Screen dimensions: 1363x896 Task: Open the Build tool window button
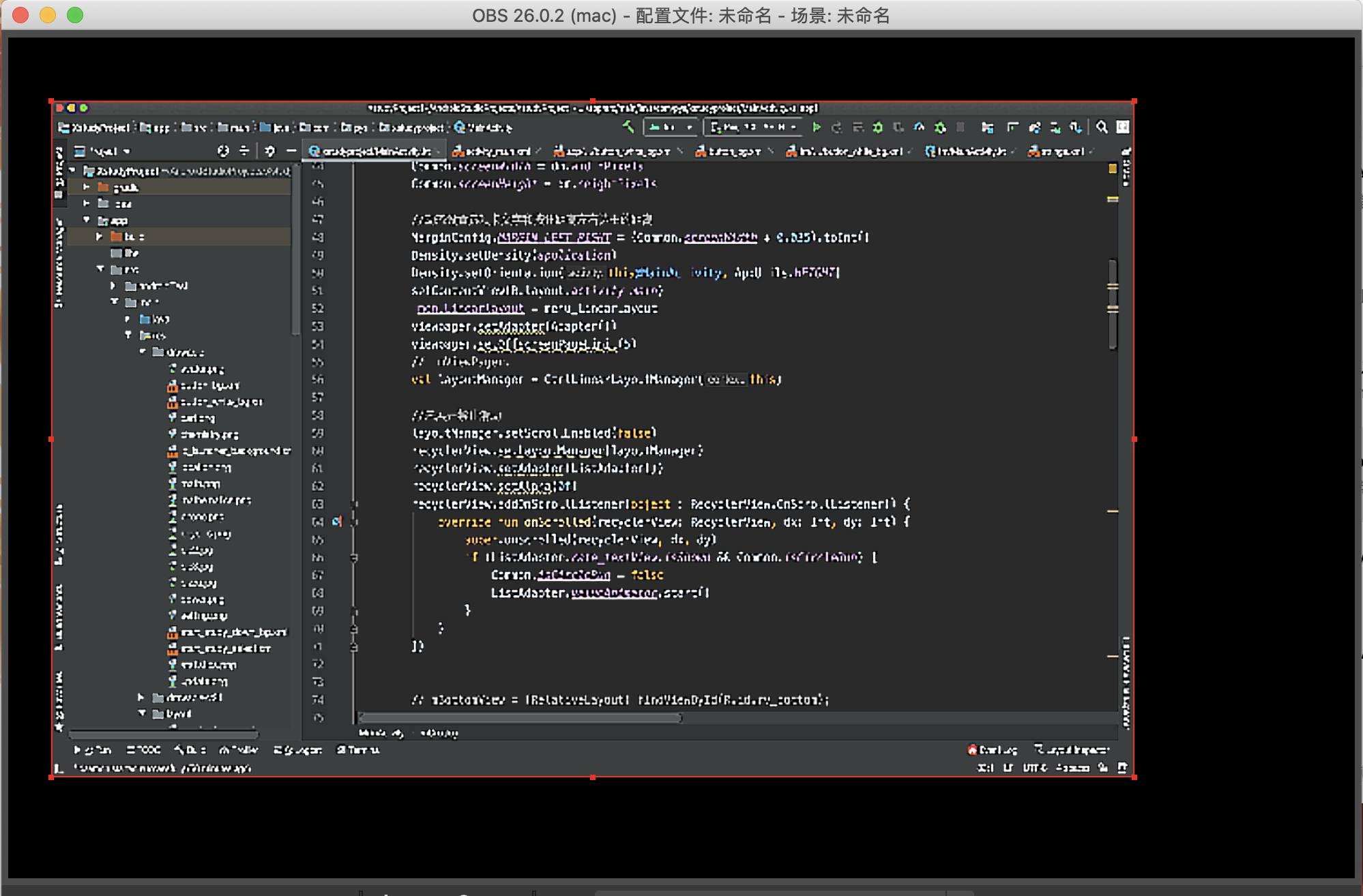click(190, 750)
